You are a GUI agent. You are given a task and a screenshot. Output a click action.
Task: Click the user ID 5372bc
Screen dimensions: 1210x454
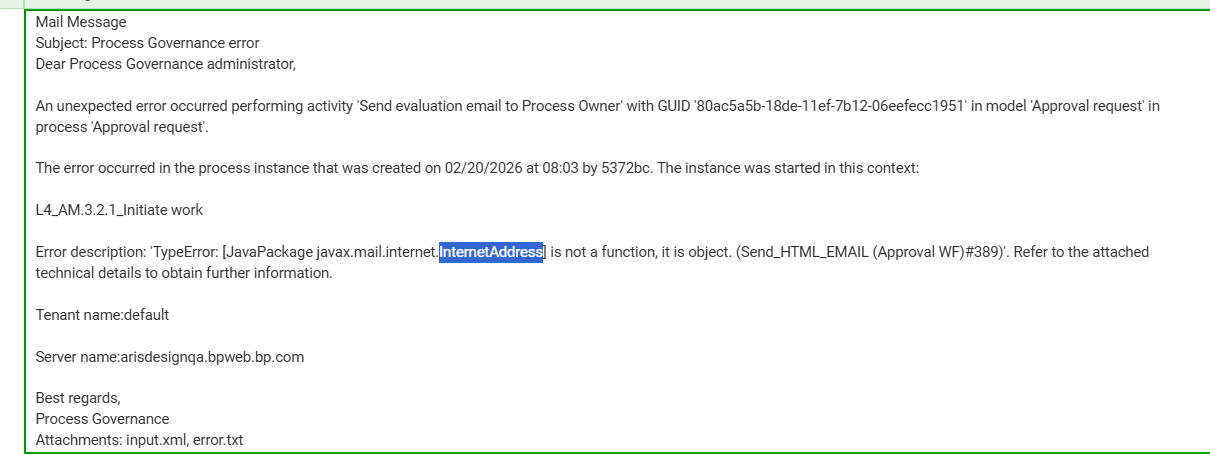click(x=625, y=168)
